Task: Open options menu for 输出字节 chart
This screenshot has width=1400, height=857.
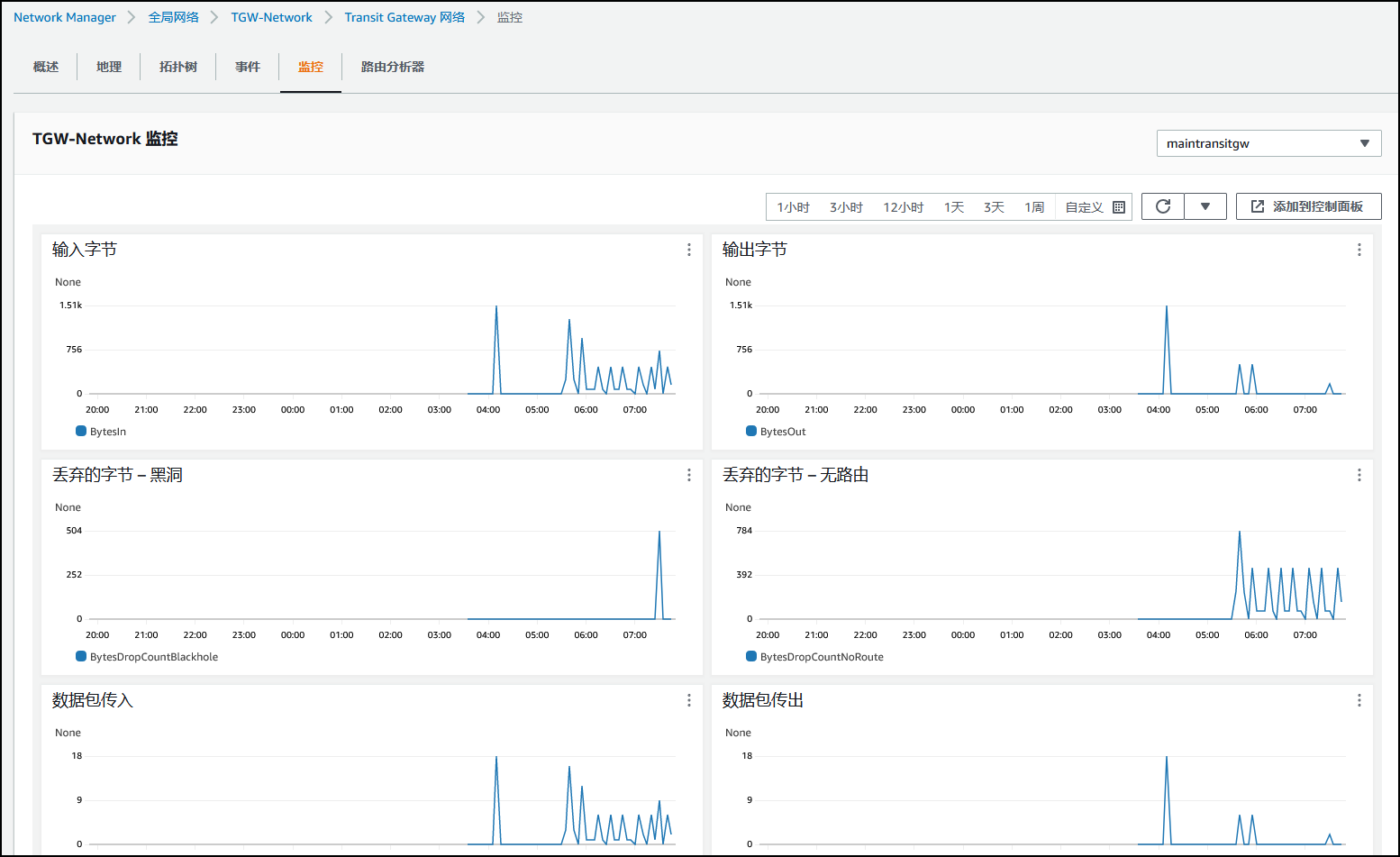Action: point(1359,250)
